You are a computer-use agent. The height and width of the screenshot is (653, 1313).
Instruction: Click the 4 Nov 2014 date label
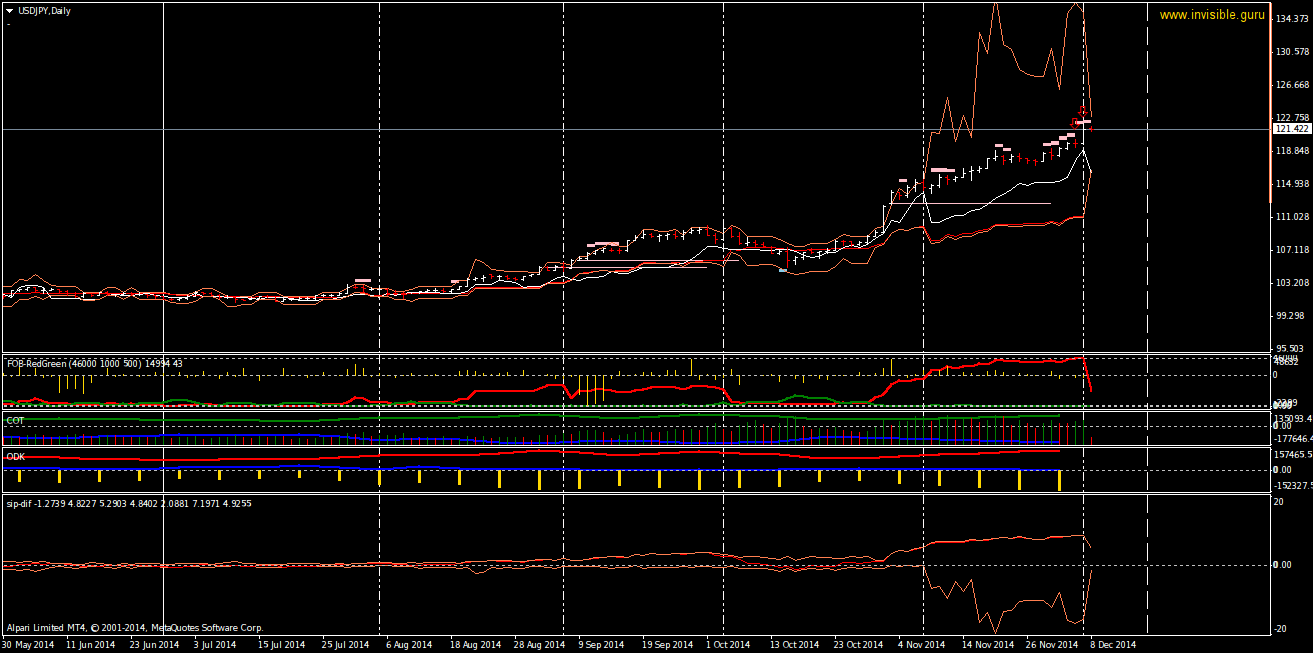click(921, 645)
